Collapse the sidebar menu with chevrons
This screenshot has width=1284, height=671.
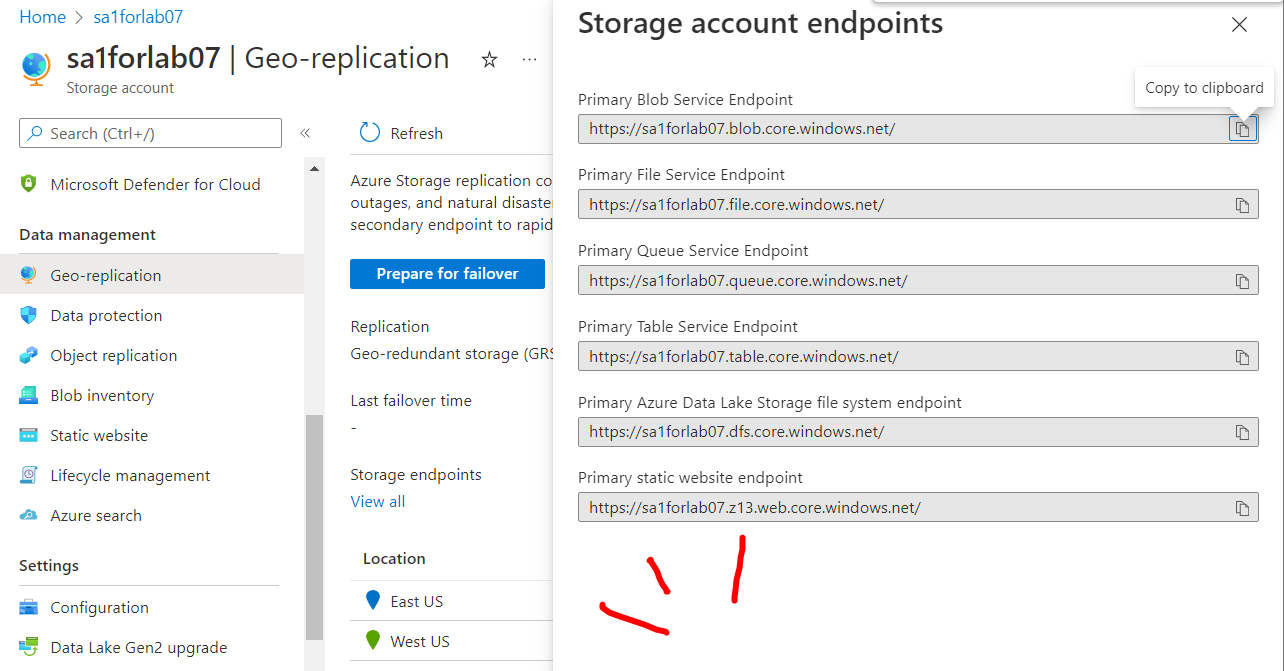(305, 133)
